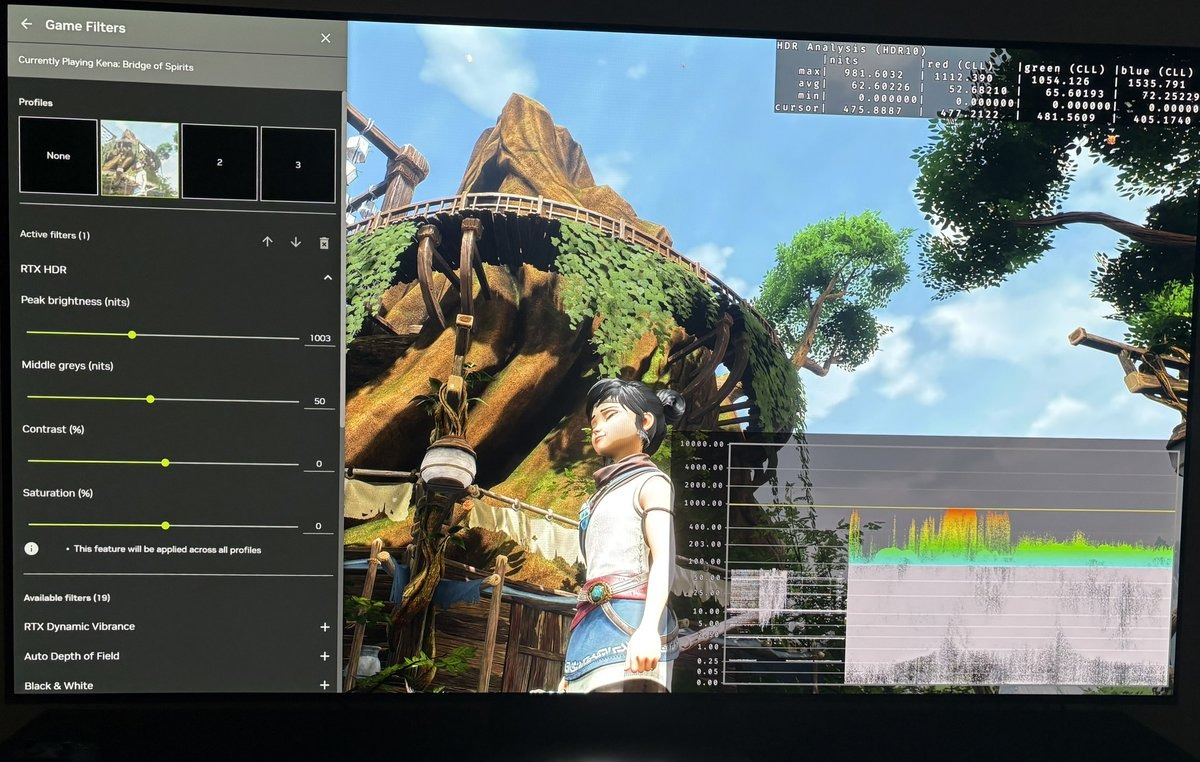The height and width of the screenshot is (762, 1200).
Task: Click the RTX Dynamic Vibrance label
Action: click(x=79, y=626)
